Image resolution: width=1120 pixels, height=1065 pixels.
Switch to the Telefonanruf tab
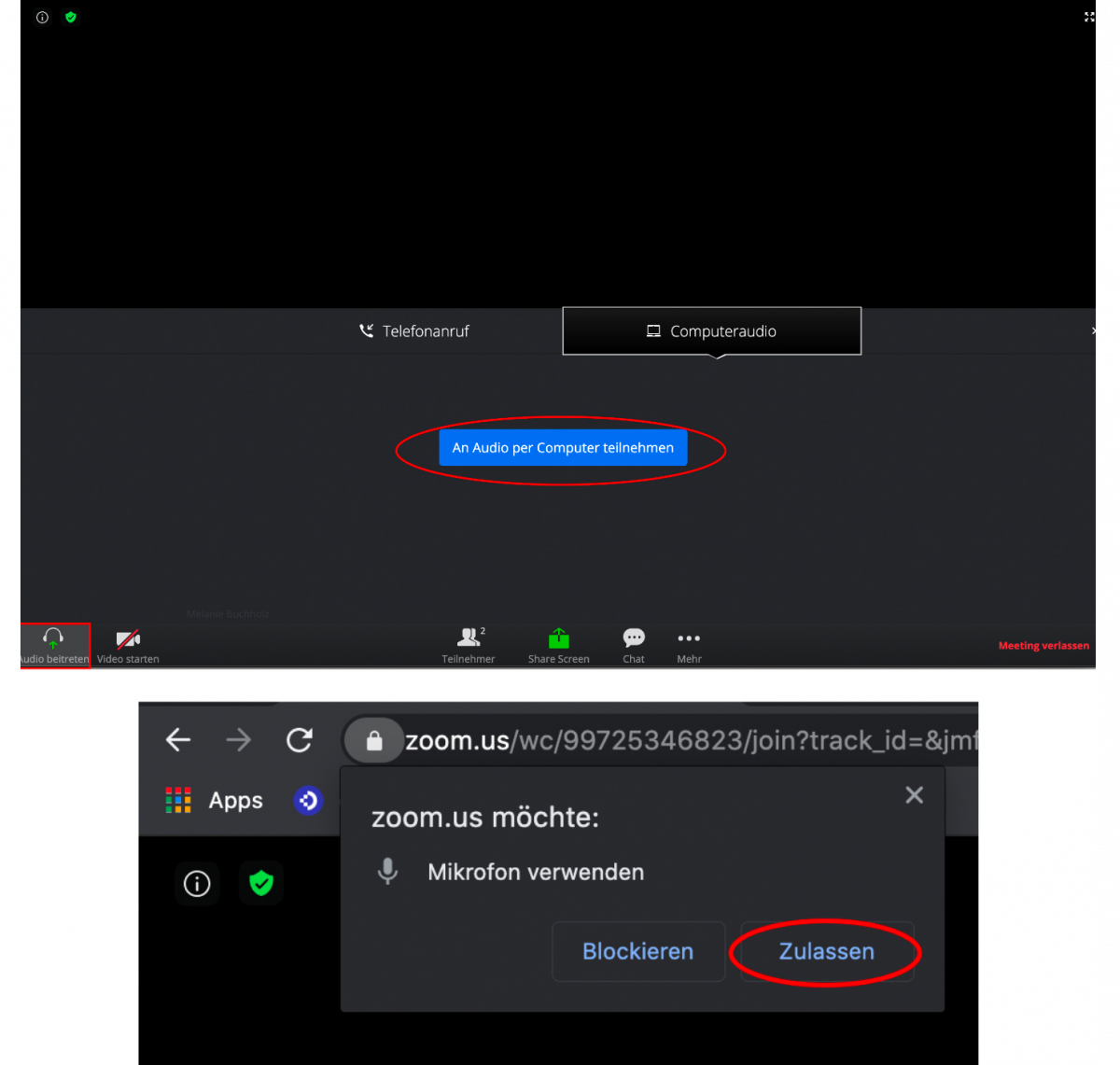click(414, 331)
